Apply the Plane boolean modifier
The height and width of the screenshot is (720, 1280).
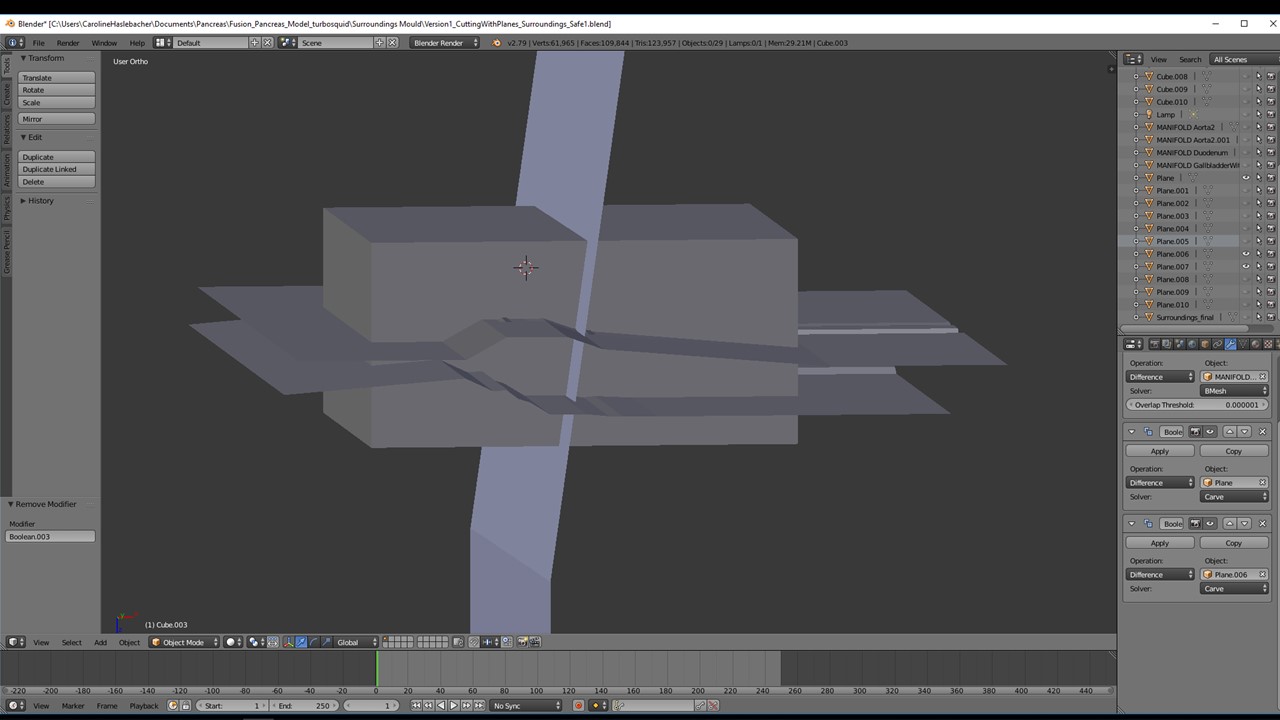coord(1160,451)
